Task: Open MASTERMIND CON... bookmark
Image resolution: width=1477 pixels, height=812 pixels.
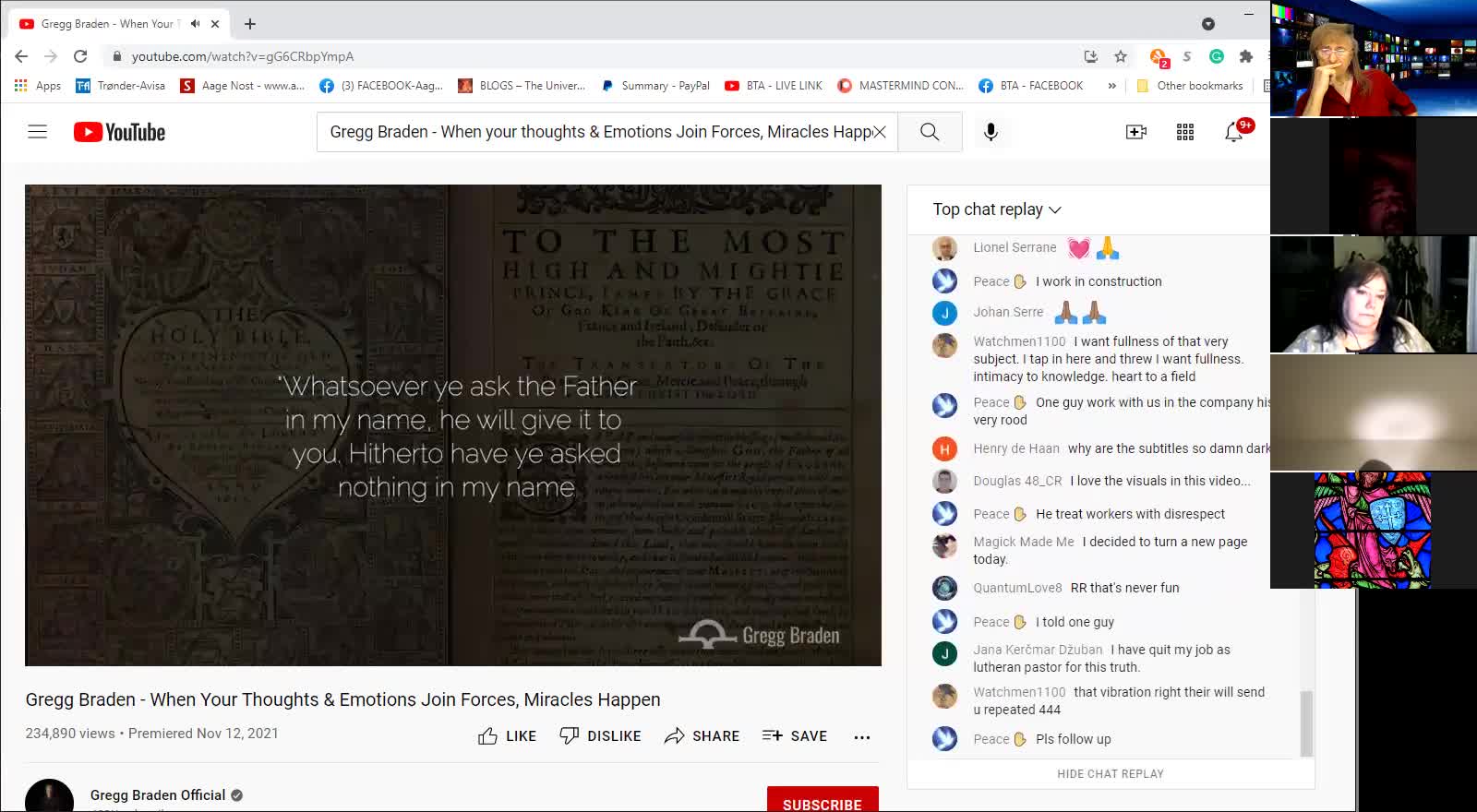Action: tap(901, 86)
